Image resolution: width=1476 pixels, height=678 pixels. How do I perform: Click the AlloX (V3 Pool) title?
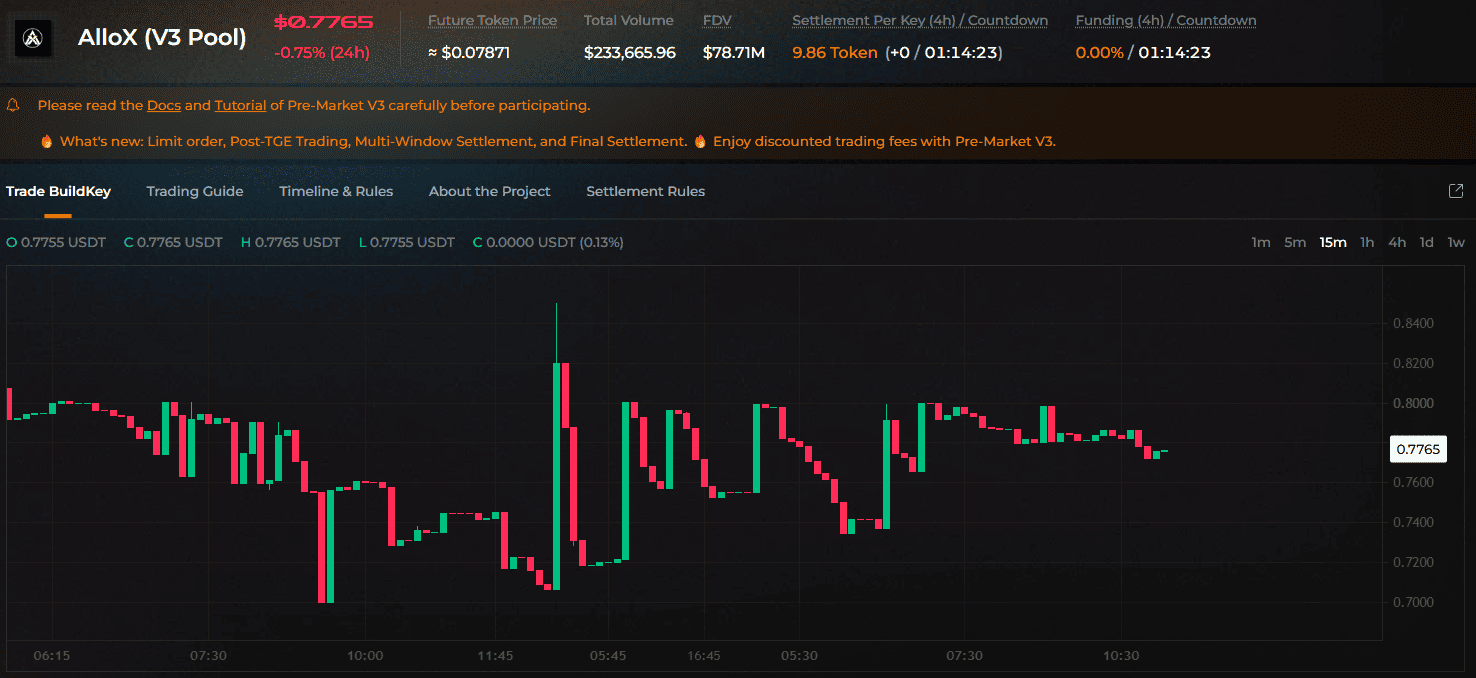click(x=162, y=38)
